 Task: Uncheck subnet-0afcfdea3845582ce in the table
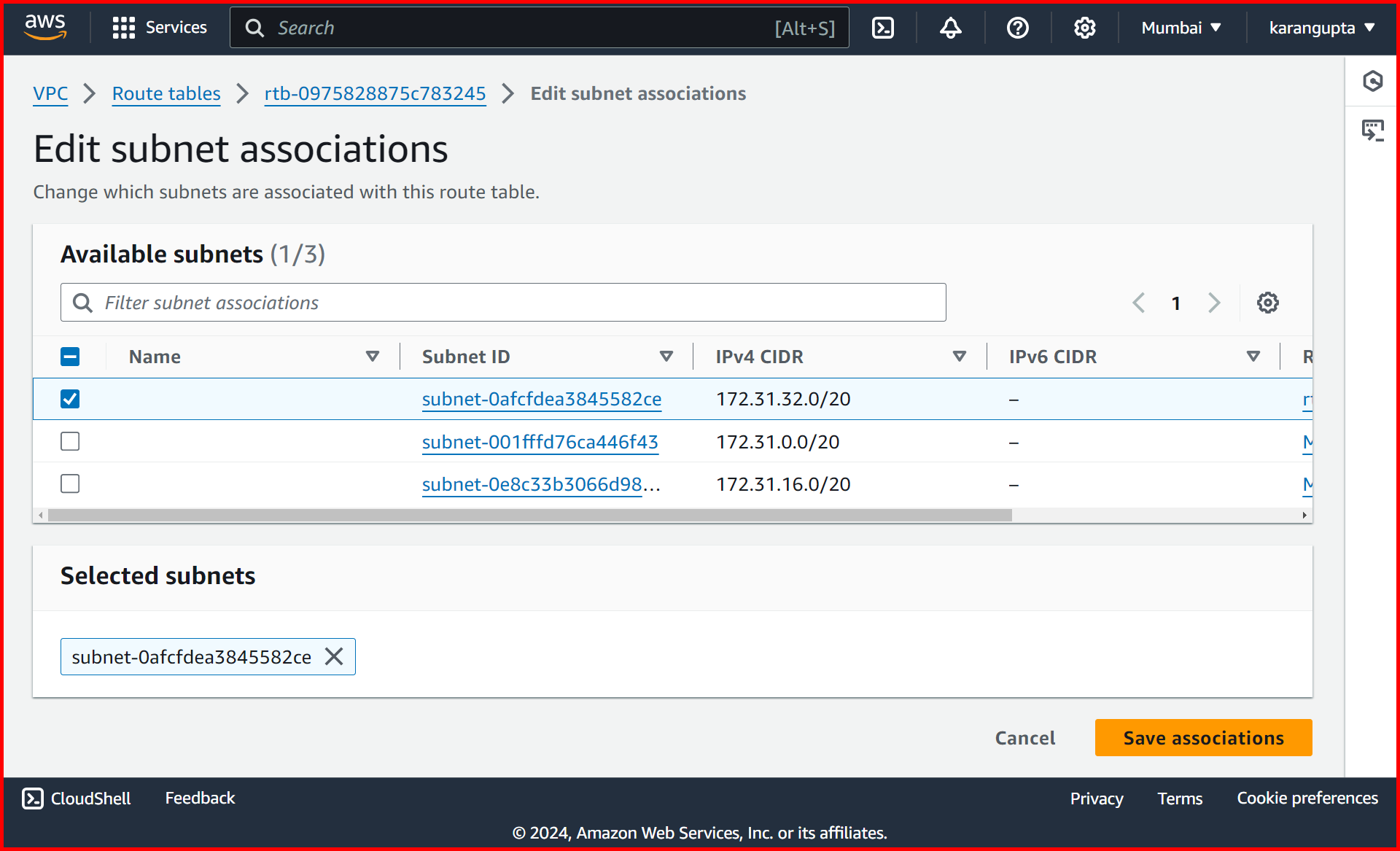coord(70,398)
